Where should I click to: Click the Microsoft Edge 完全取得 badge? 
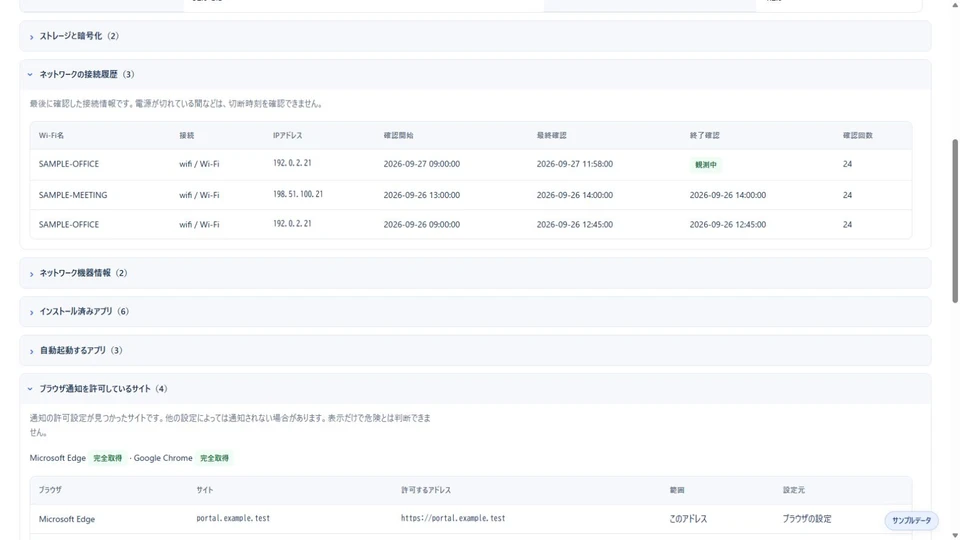click(x=108, y=458)
